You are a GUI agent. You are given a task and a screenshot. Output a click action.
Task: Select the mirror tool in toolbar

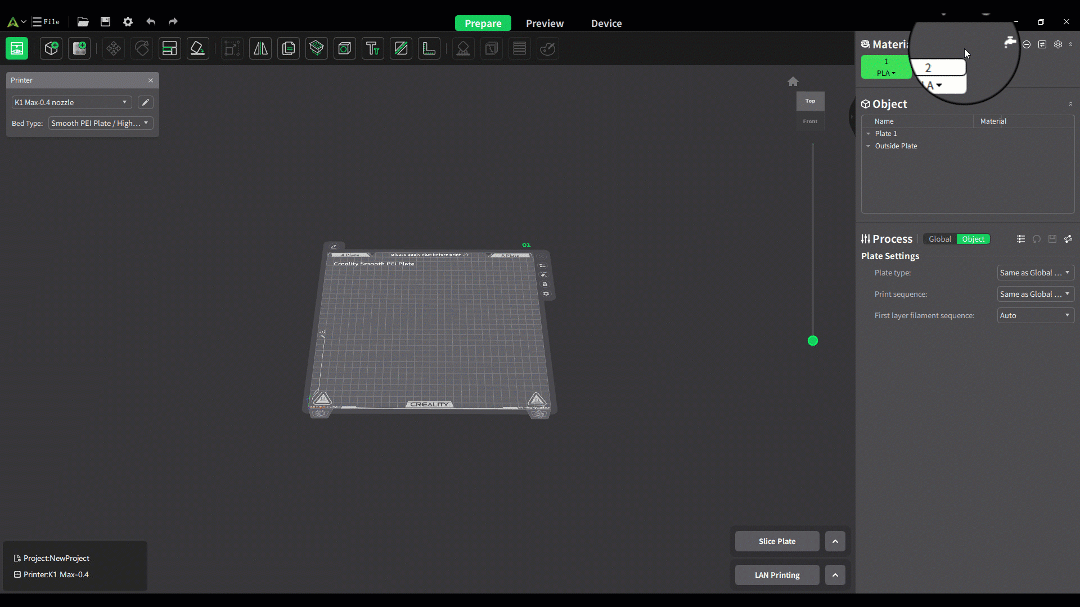pos(260,48)
